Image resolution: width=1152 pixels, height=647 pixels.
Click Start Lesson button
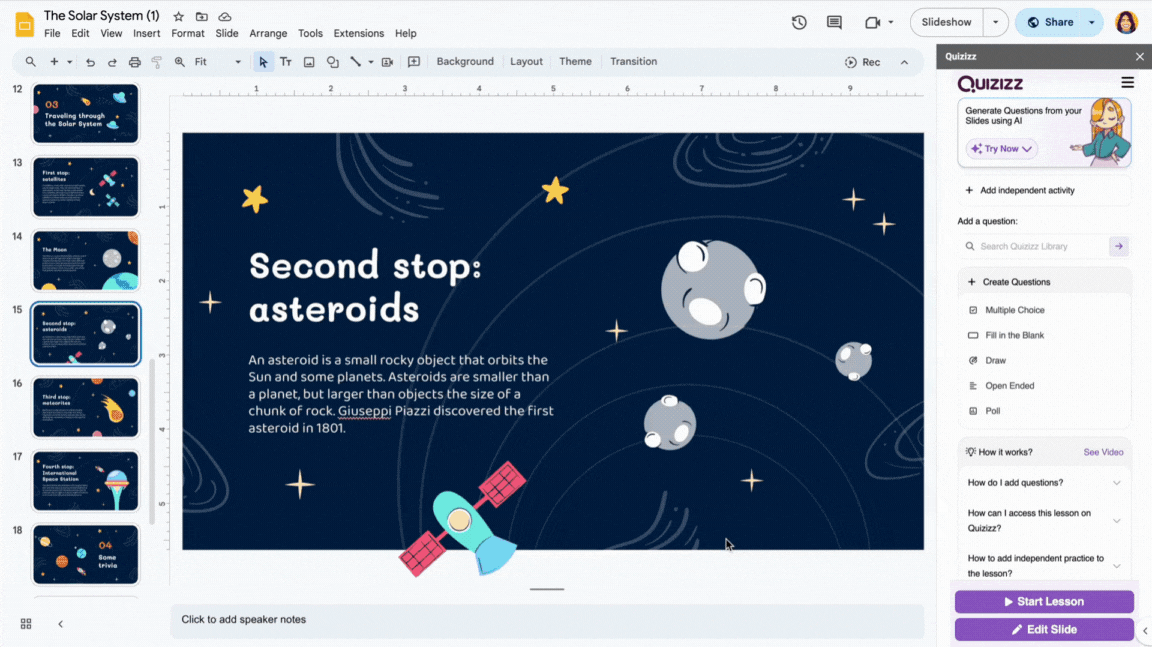pos(1044,601)
